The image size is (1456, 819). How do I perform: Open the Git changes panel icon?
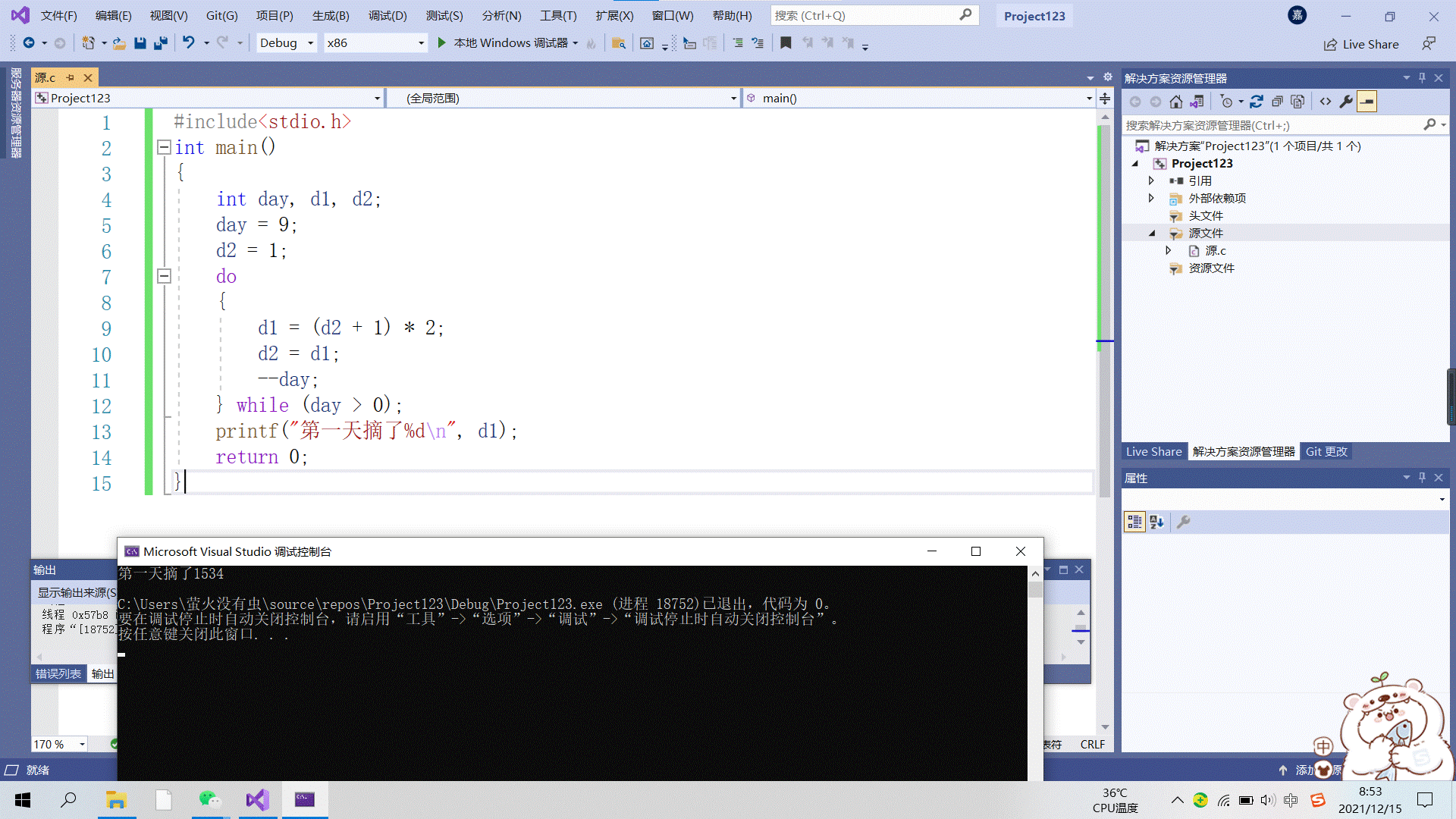tap(1325, 452)
